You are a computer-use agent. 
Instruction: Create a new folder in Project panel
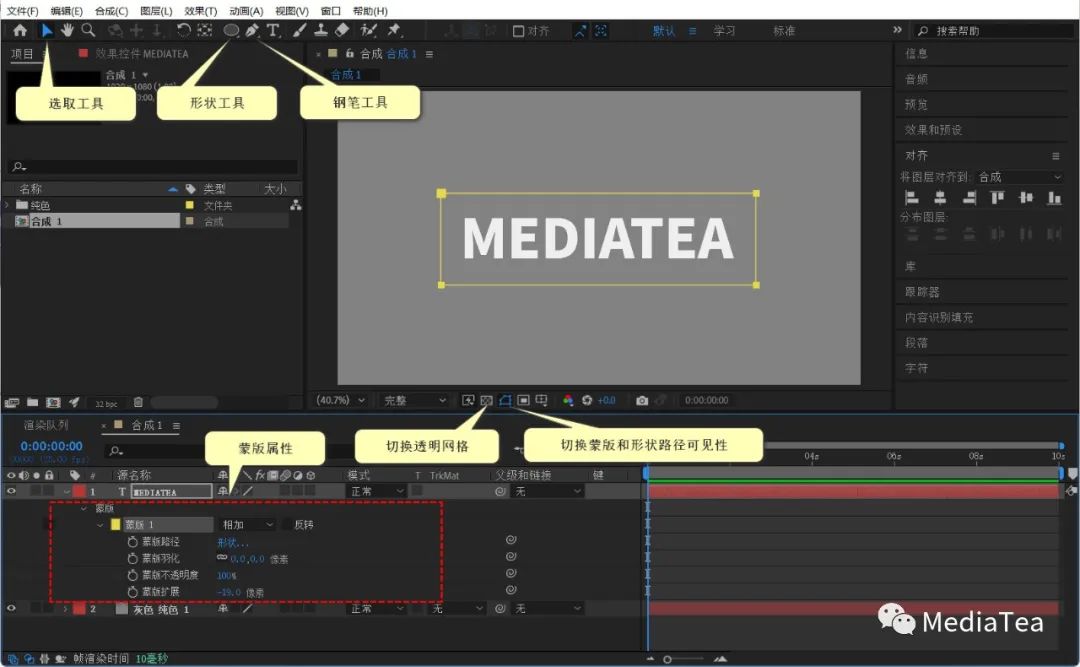[32, 402]
